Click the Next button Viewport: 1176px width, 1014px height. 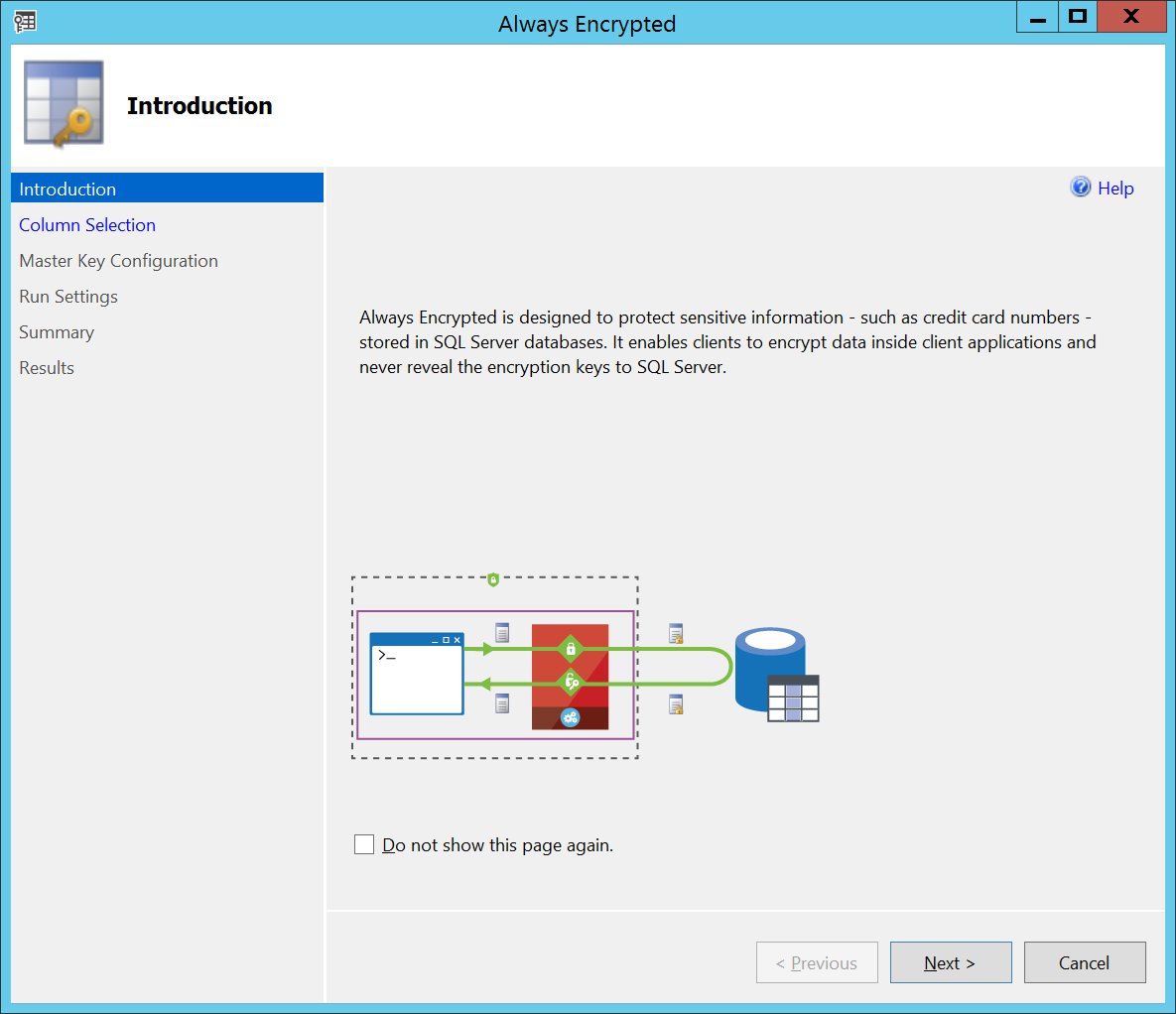[x=951, y=962]
